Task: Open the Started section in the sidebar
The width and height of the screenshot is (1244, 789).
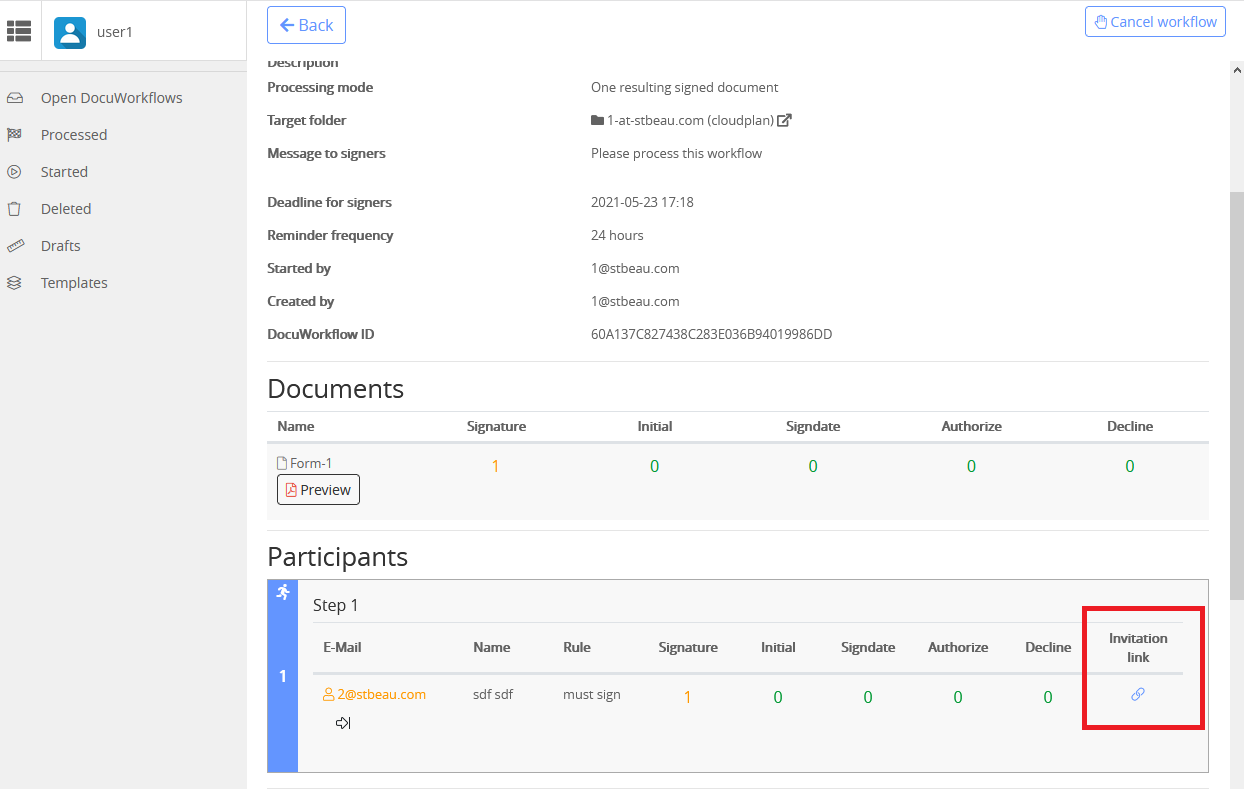Action: (66, 171)
